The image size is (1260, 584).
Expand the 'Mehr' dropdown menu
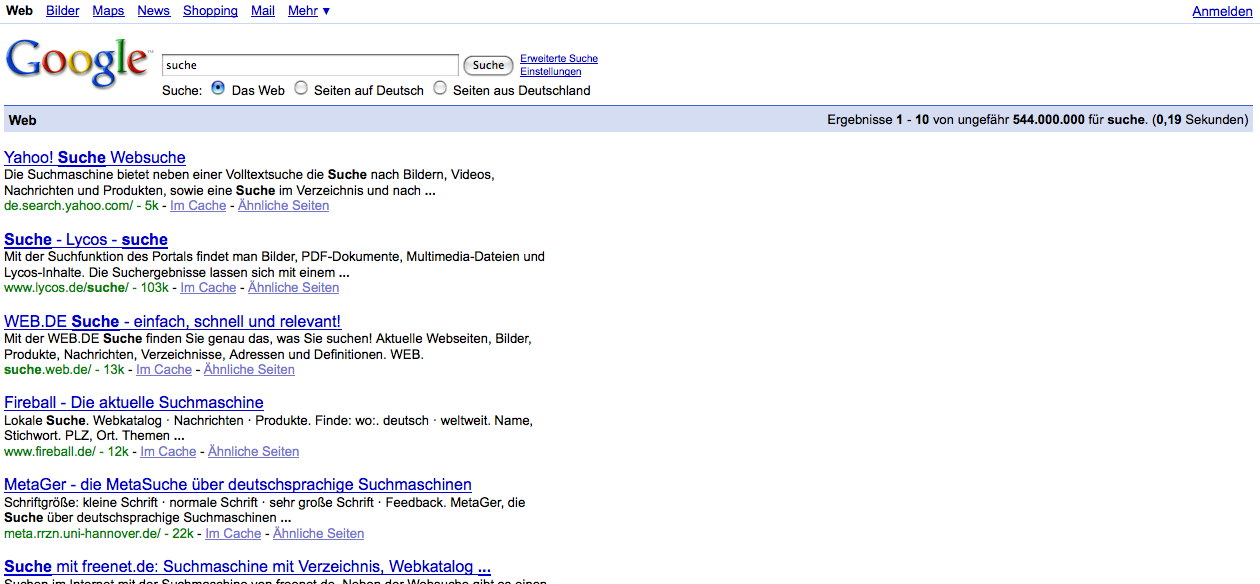(x=308, y=11)
